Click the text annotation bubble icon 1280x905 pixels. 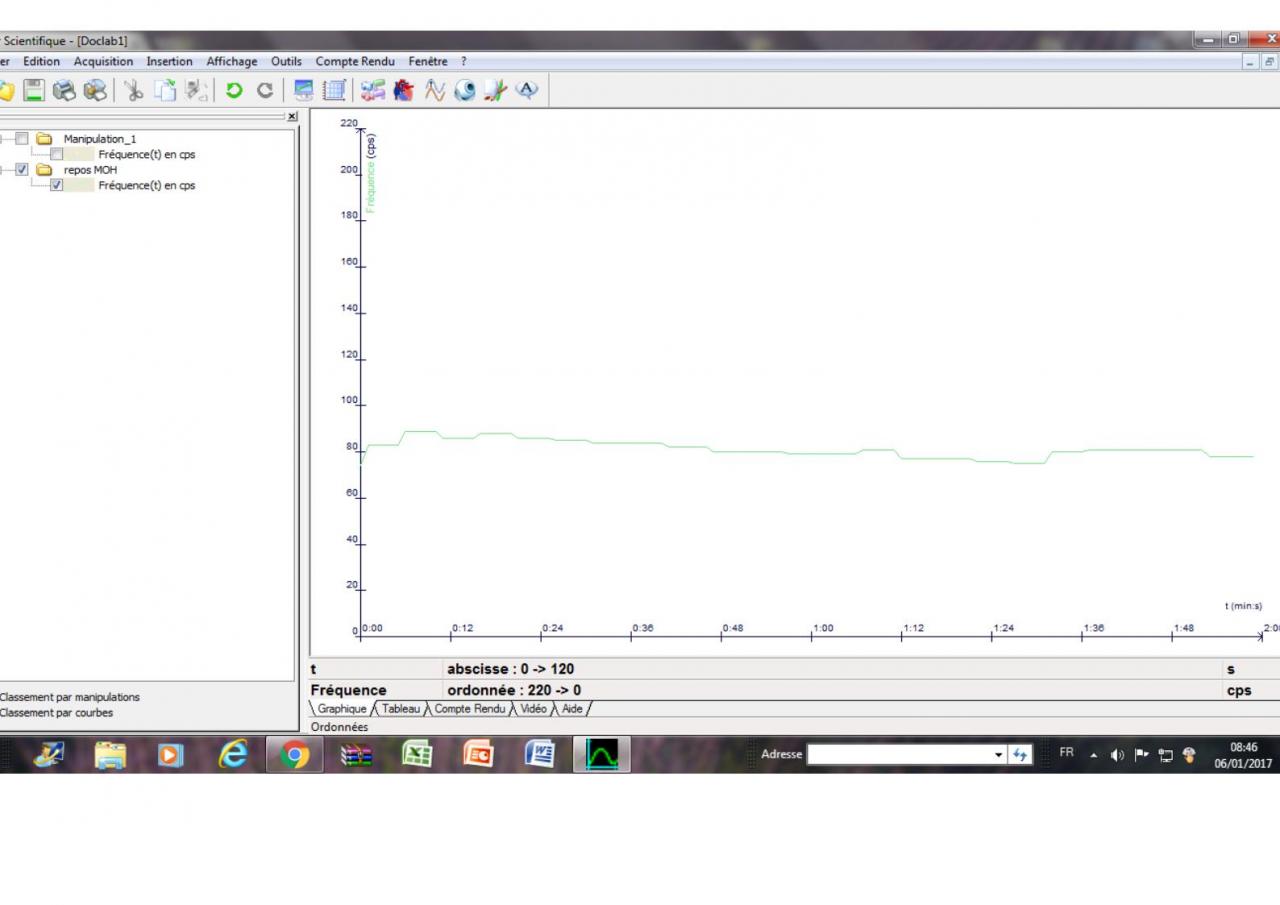coord(527,91)
